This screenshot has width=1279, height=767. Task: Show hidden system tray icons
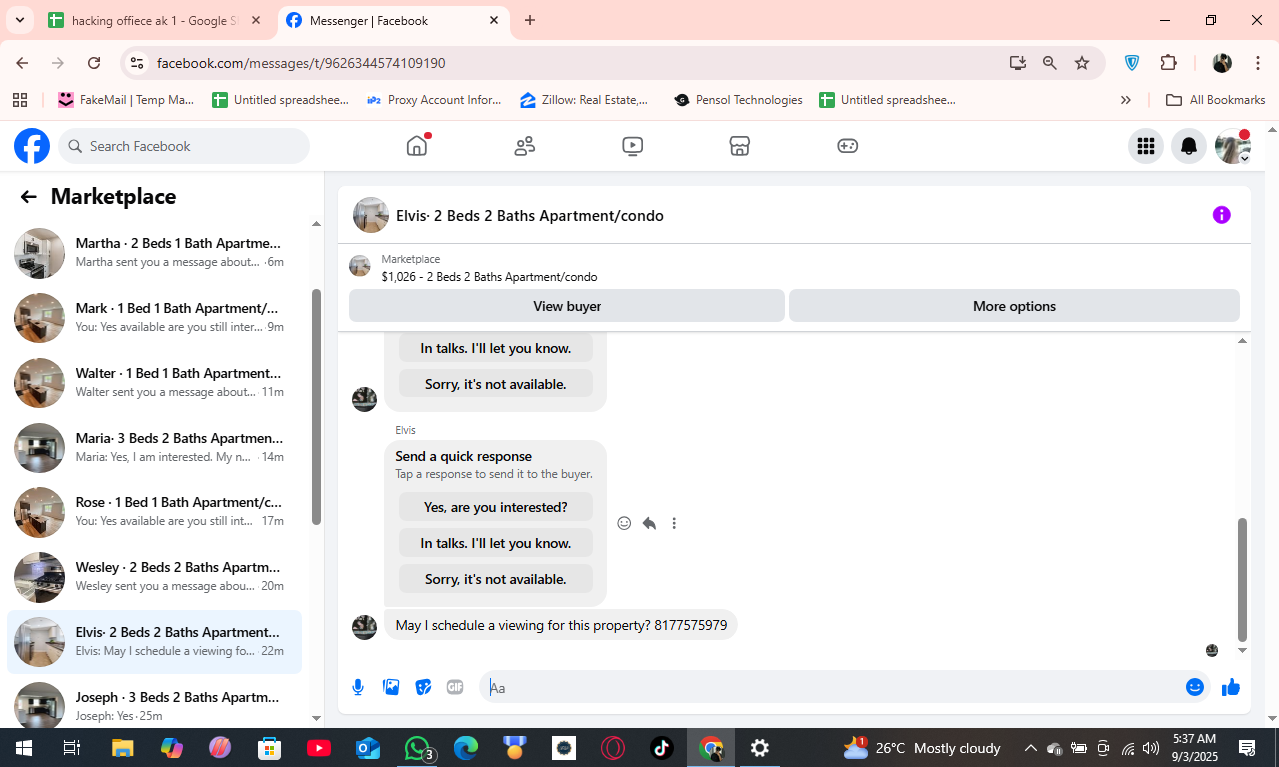1031,748
